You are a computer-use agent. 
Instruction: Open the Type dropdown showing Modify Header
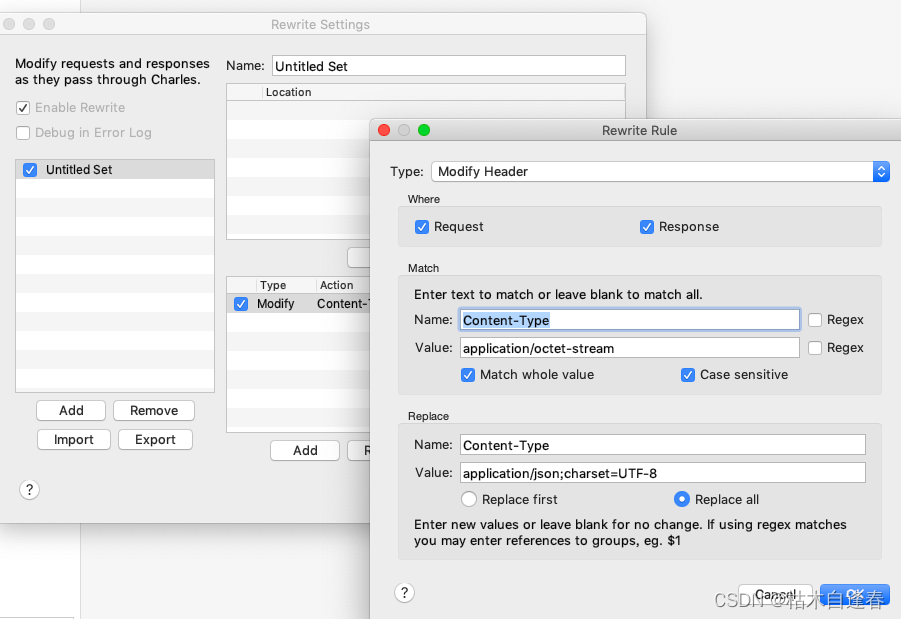pos(660,171)
